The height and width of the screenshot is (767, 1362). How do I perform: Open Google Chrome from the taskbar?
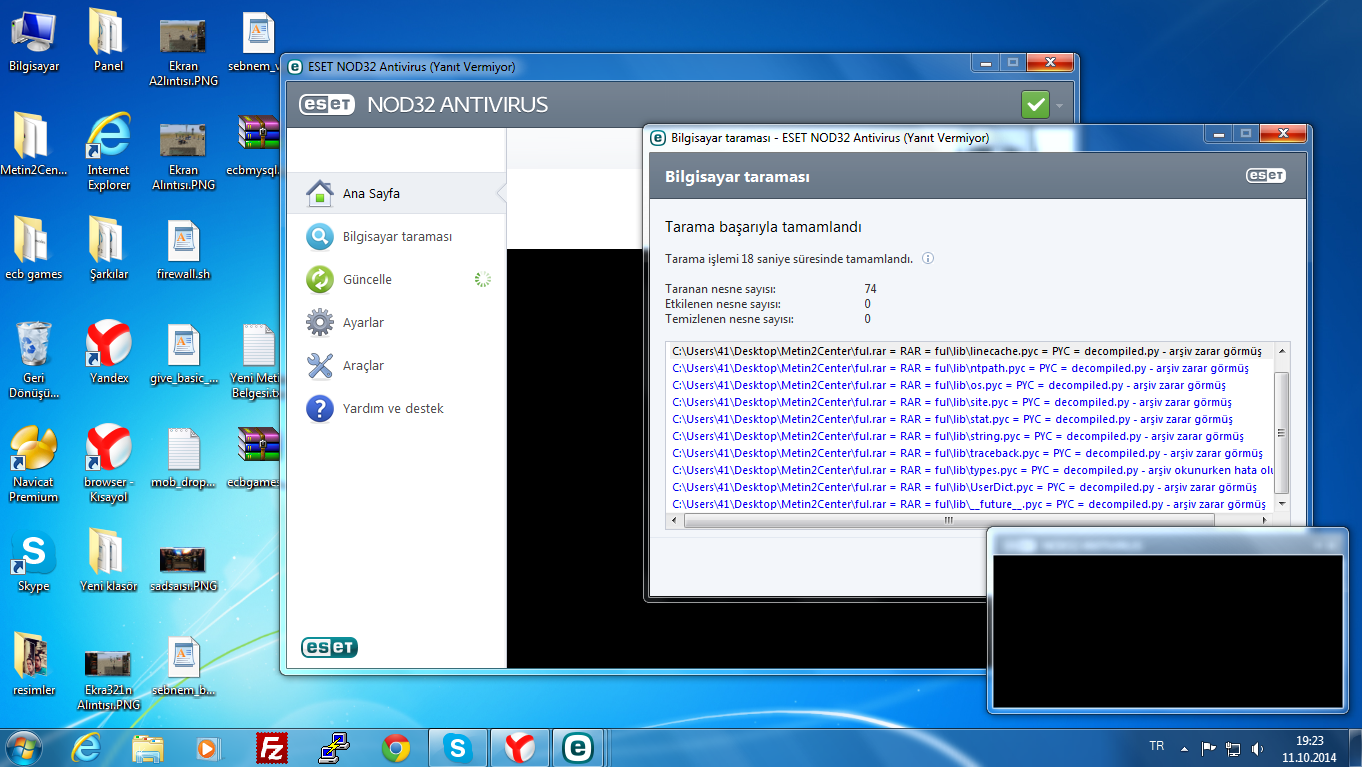point(396,747)
